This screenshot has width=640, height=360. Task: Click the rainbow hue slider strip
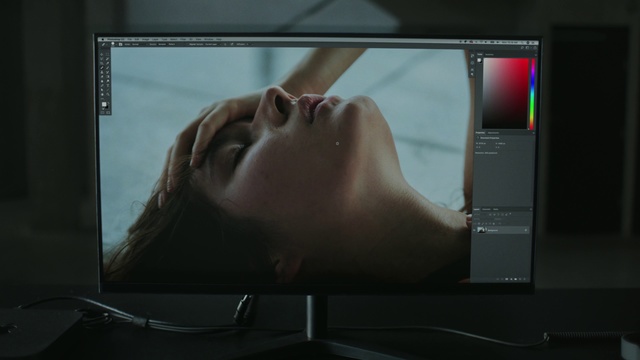(x=532, y=94)
